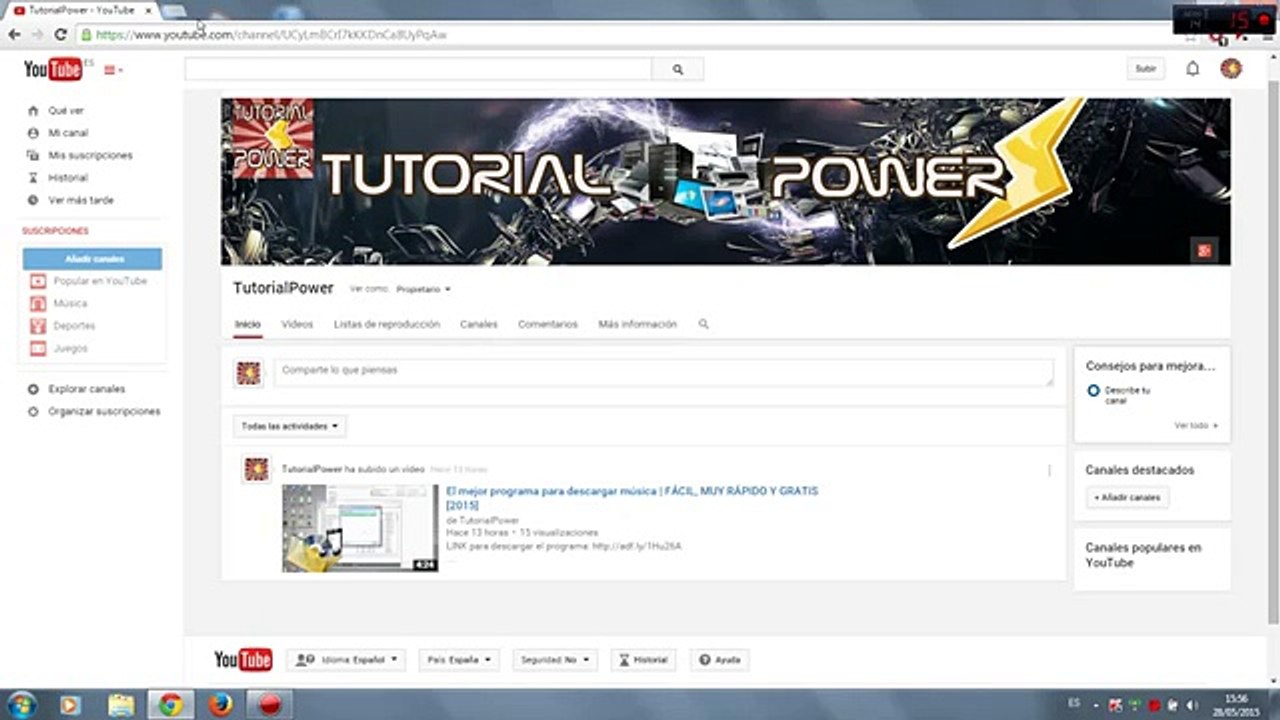Select the Inicio tab
The height and width of the screenshot is (720, 1280).
point(248,324)
